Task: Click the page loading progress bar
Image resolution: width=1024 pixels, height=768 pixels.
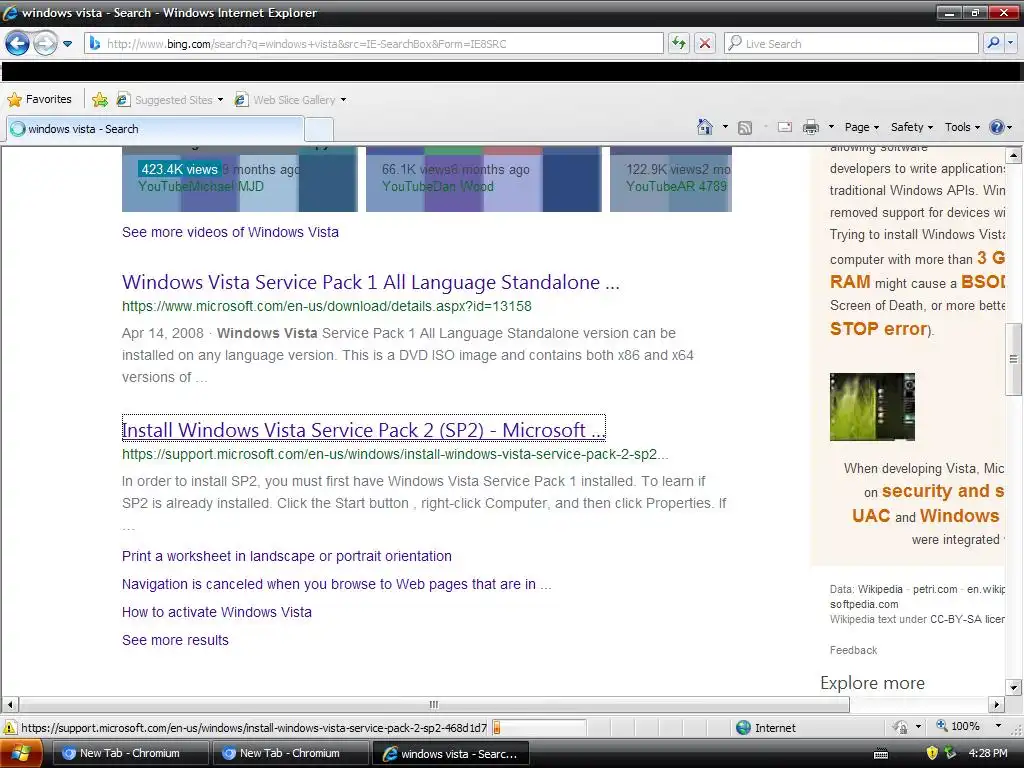Action: tap(538, 728)
